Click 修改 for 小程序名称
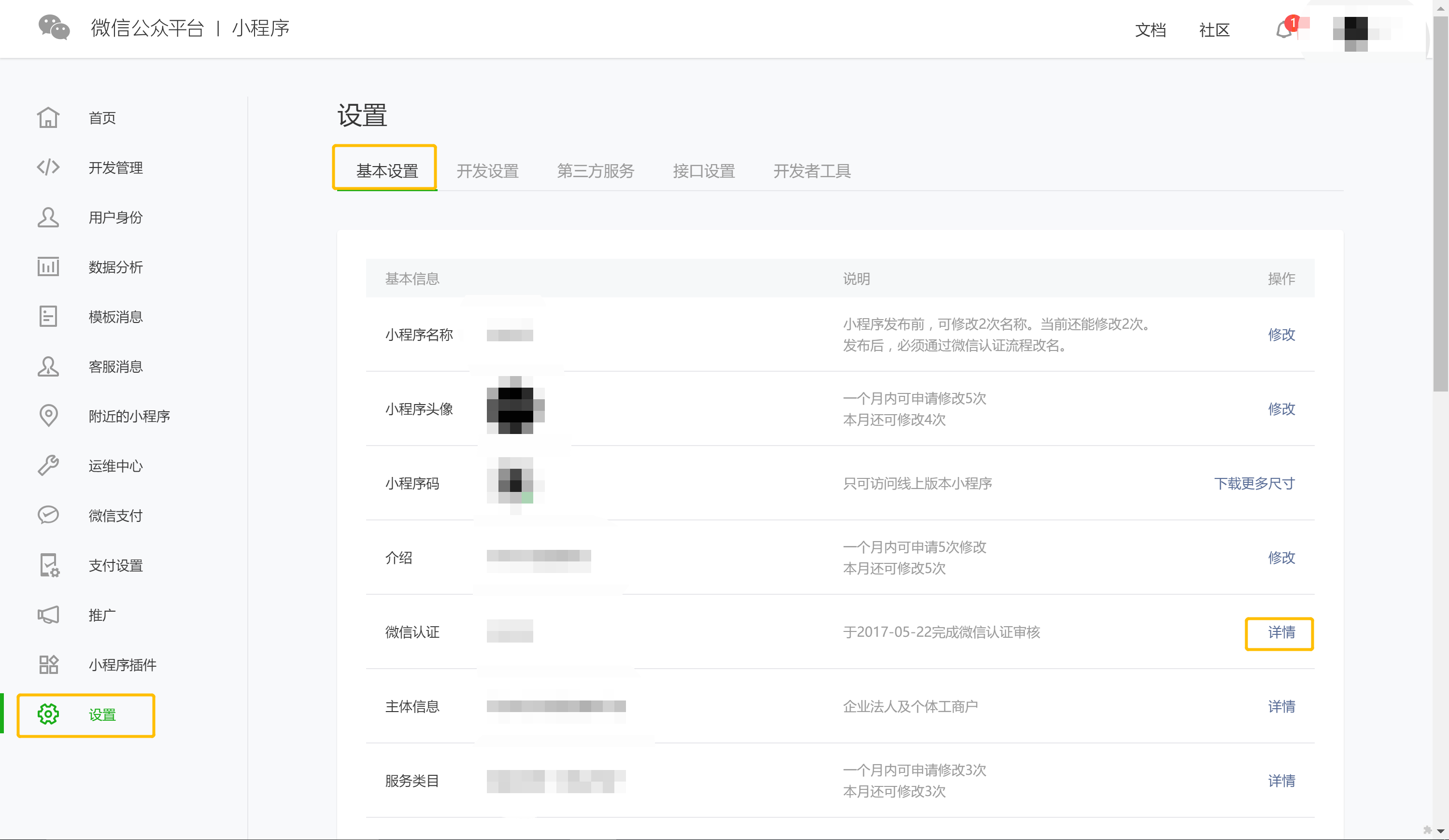 click(x=1281, y=335)
